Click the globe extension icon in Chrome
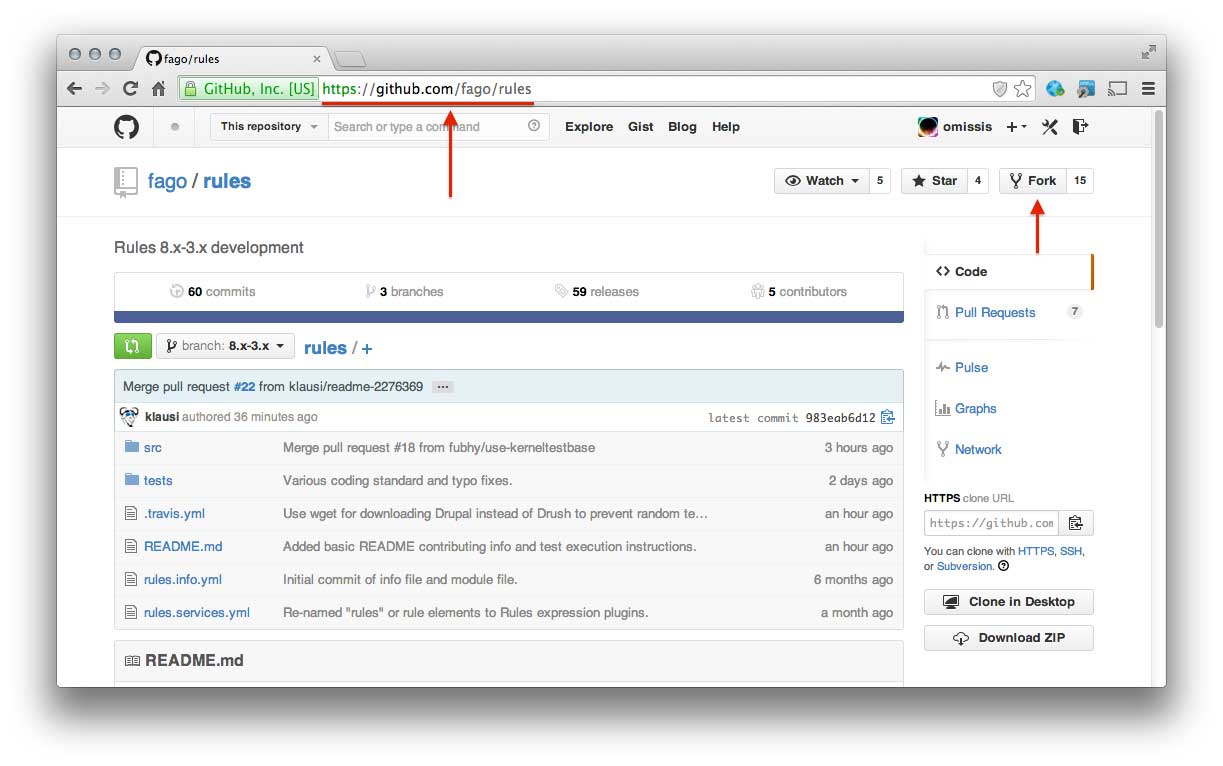The image size is (1223, 766). [x=1055, y=89]
